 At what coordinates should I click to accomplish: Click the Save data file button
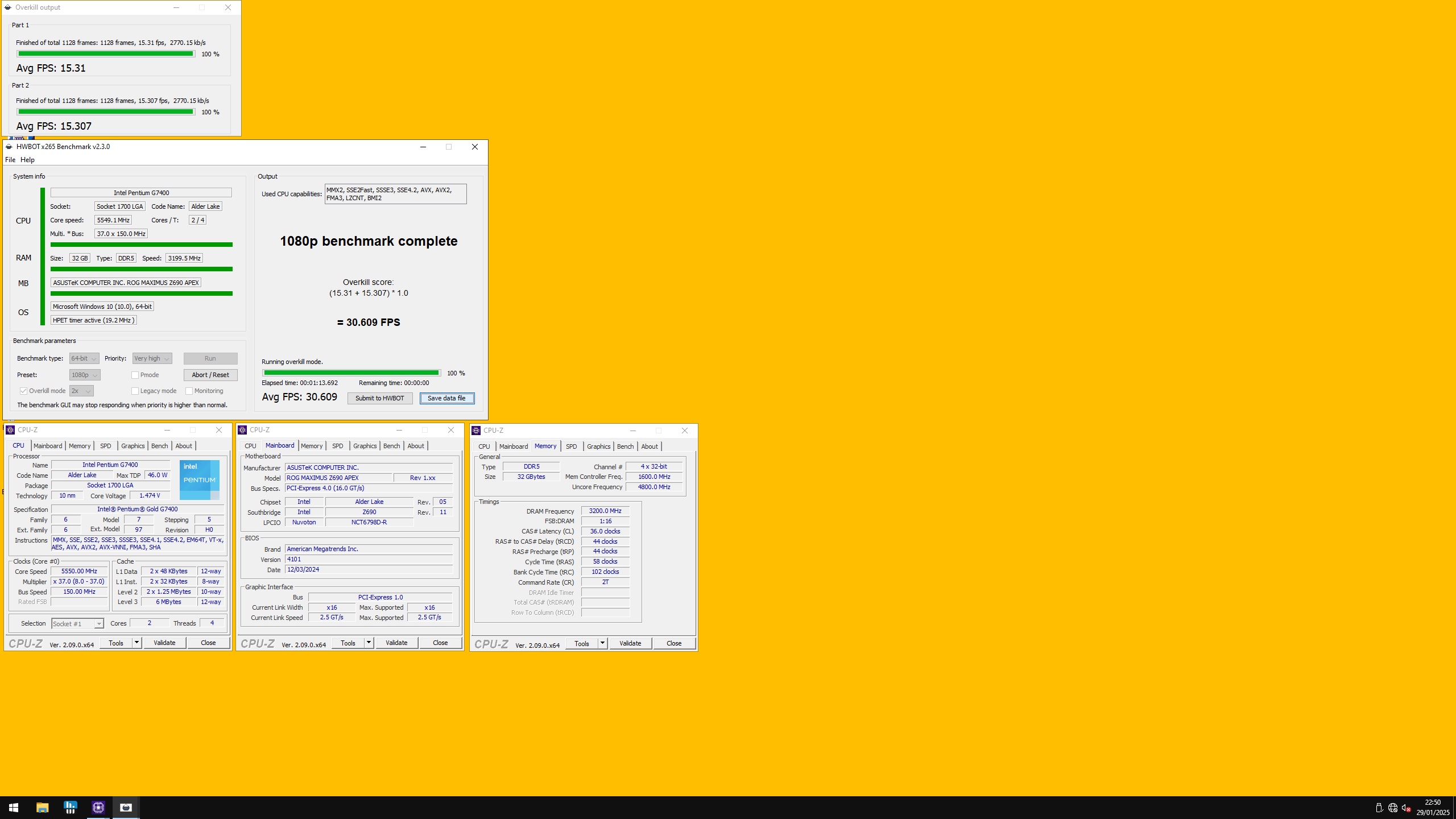446,398
